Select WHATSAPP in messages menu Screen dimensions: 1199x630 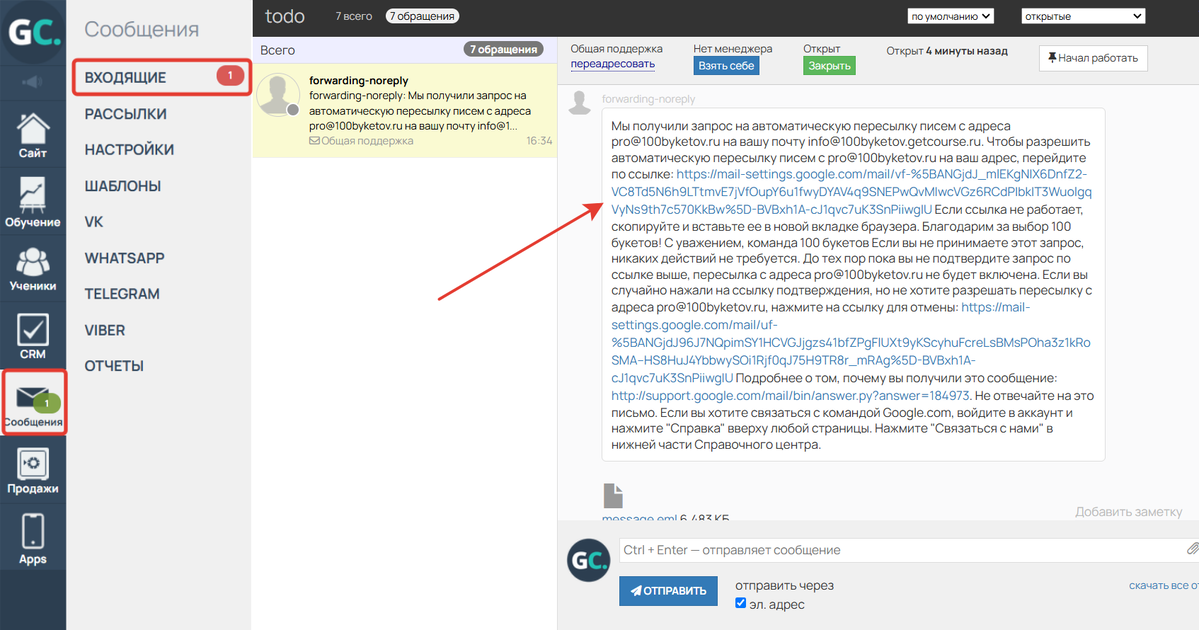pyautogui.click(x=125, y=258)
